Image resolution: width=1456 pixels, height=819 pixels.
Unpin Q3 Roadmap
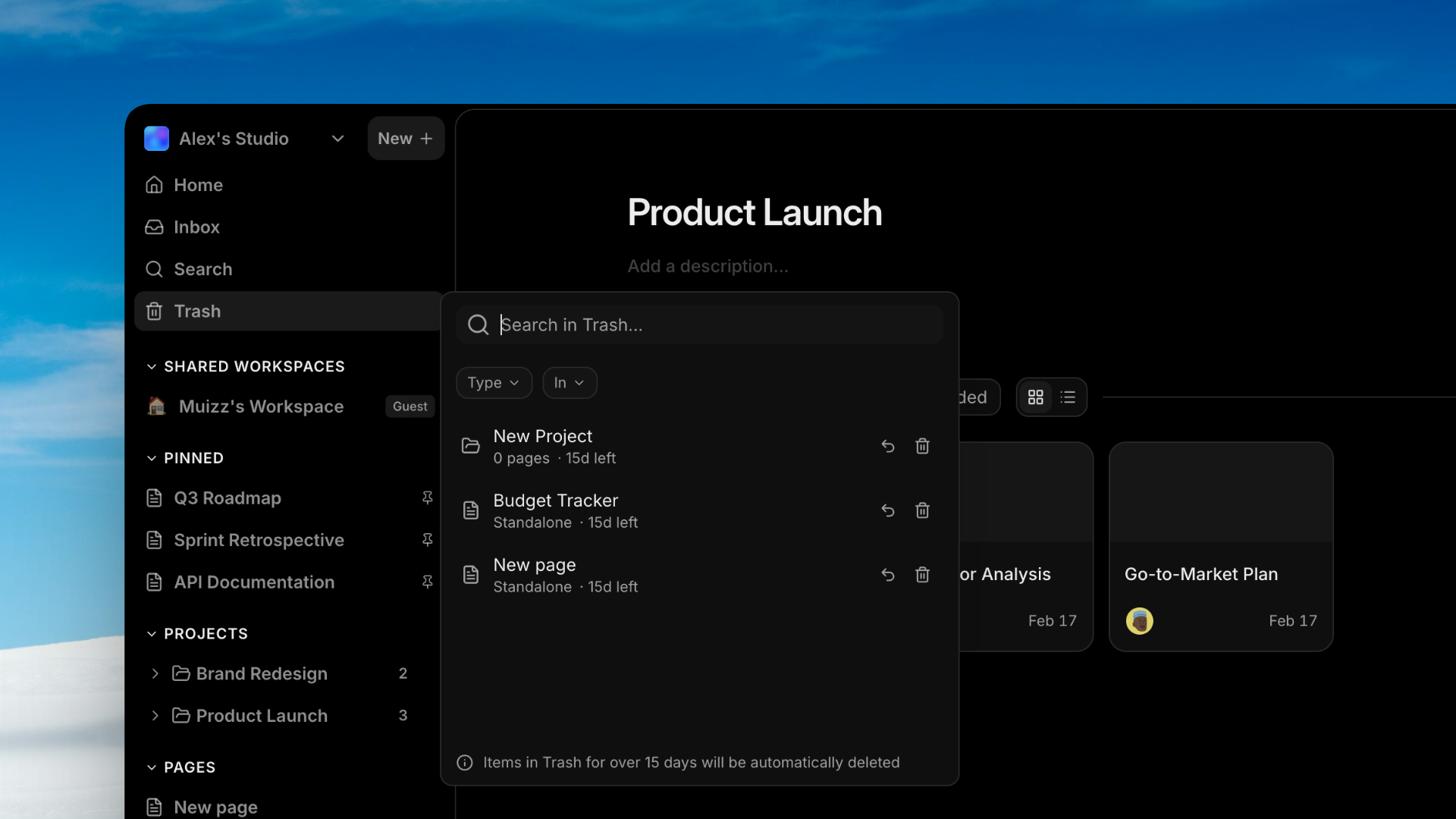[427, 497]
